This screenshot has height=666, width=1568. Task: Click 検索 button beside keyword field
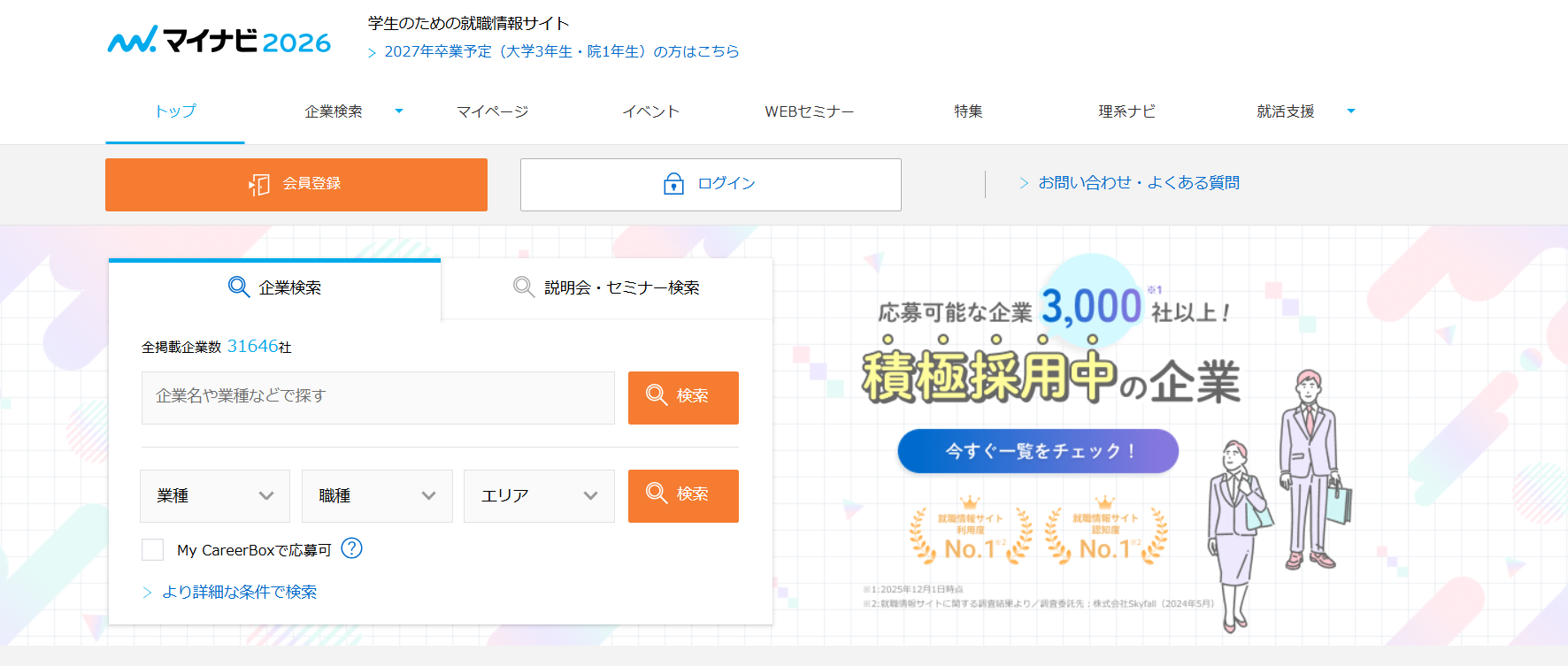coord(683,398)
